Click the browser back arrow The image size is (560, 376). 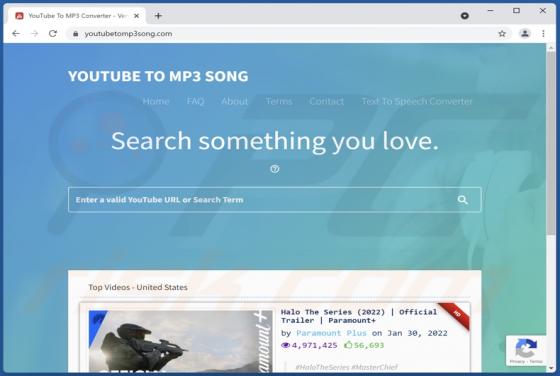tap(16, 34)
